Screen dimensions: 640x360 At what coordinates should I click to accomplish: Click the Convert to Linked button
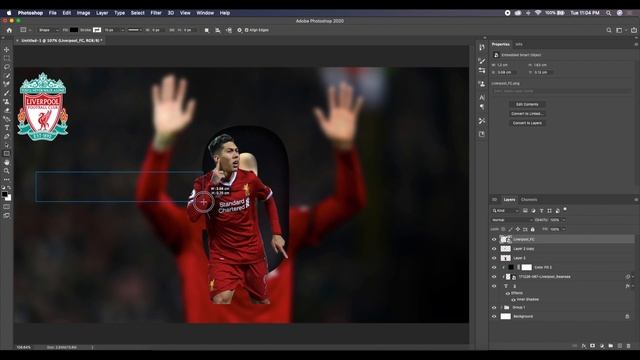click(x=527, y=114)
